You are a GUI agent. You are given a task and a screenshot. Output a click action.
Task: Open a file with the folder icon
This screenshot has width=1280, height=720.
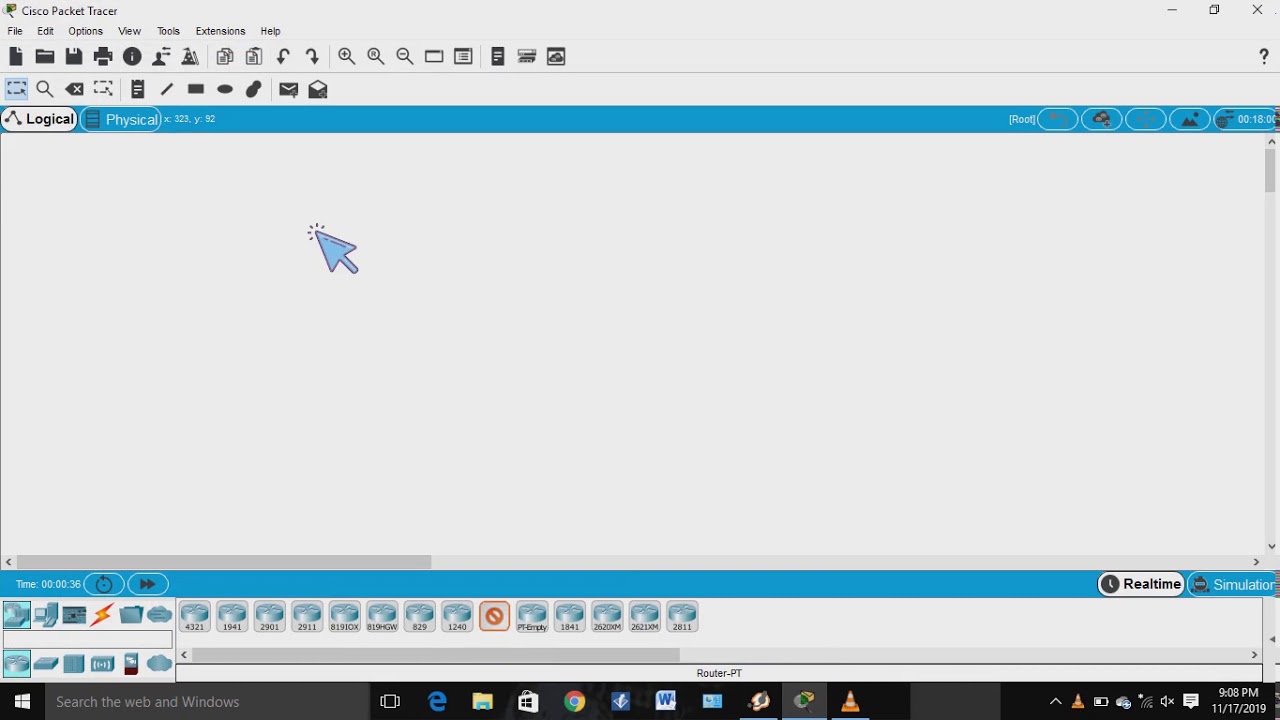(45, 57)
